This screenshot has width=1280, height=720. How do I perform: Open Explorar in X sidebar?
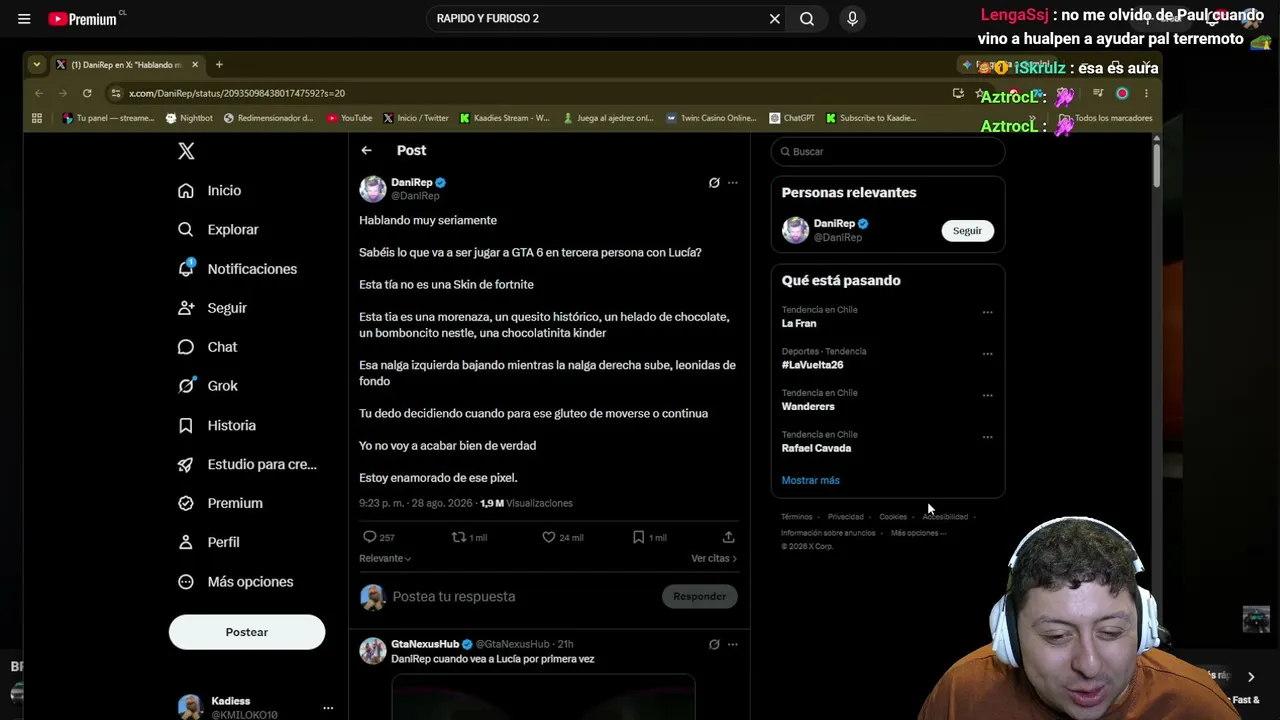click(x=218, y=229)
